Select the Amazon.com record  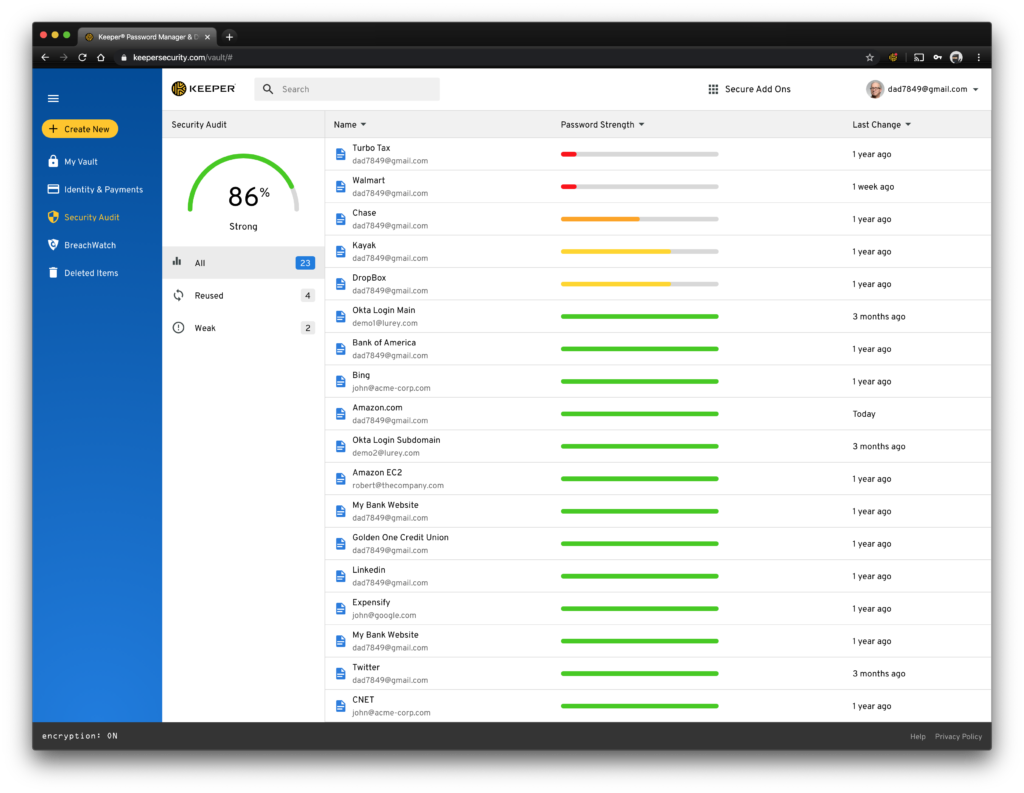click(x=658, y=413)
